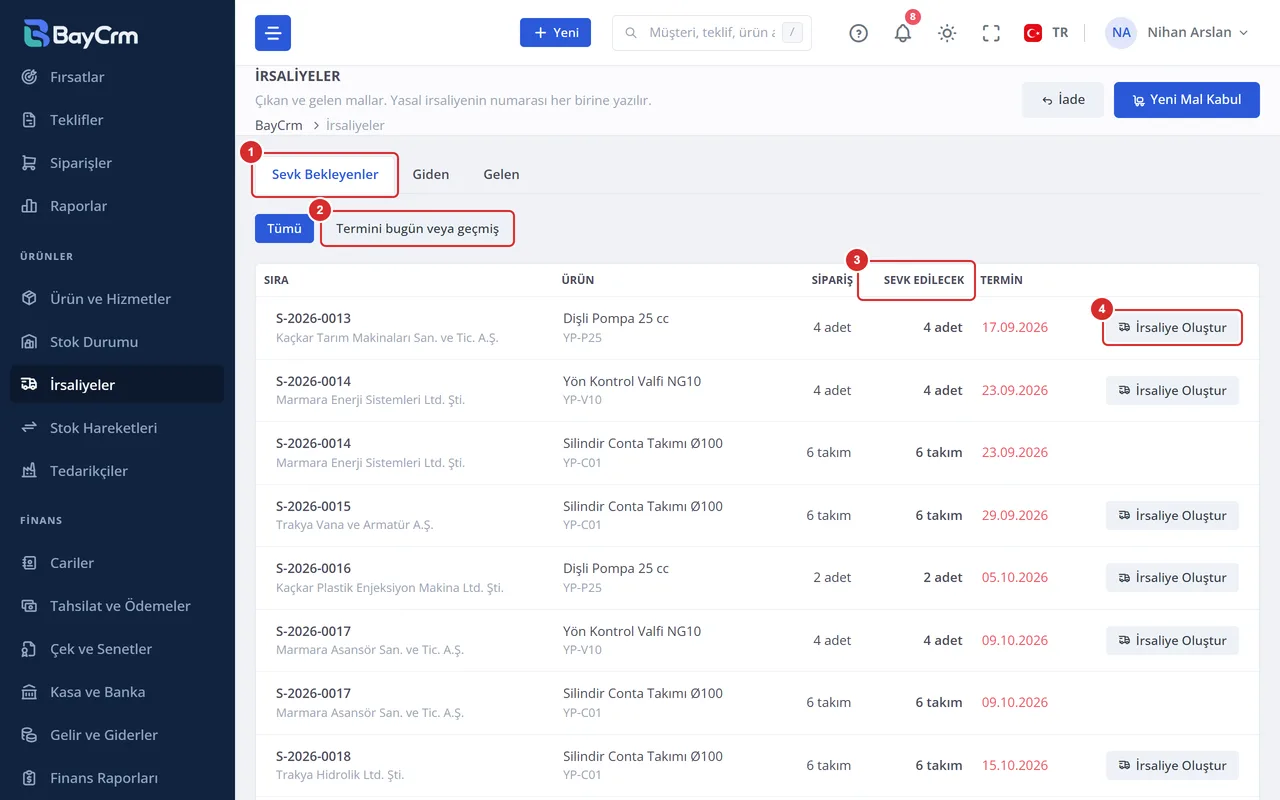Click the Yeni Mal Kabul button
The width and height of the screenshot is (1280, 800).
coord(1187,100)
